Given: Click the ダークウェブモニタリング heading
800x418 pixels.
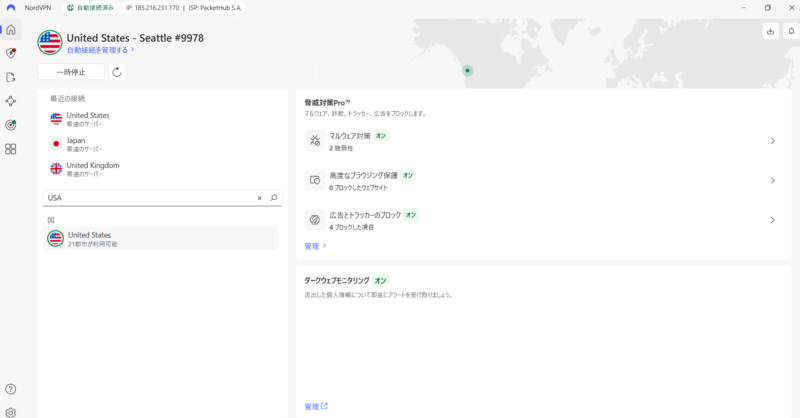Looking at the screenshot, I should [337, 281].
